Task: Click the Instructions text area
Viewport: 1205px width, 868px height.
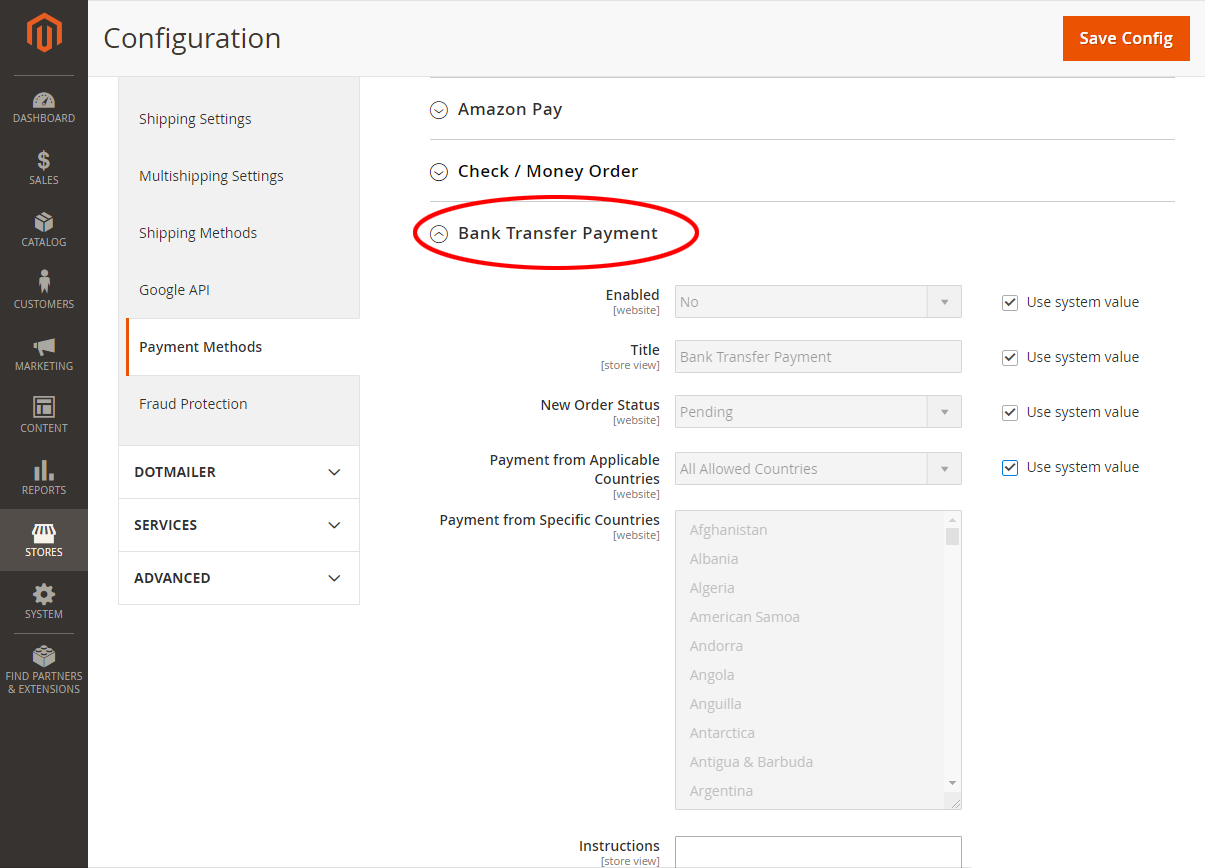Action: coord(818,852)
